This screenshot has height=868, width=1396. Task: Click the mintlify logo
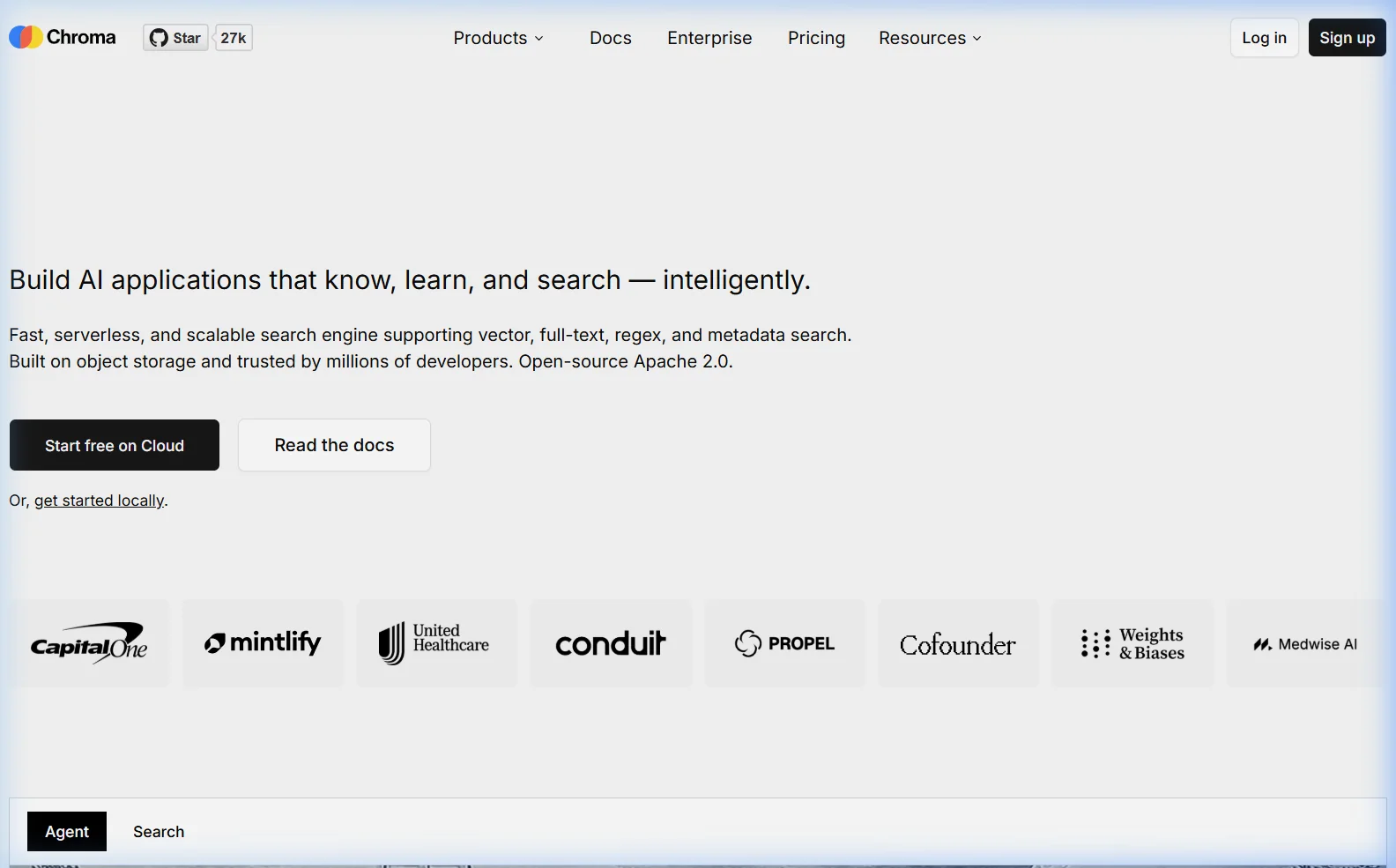263,643
